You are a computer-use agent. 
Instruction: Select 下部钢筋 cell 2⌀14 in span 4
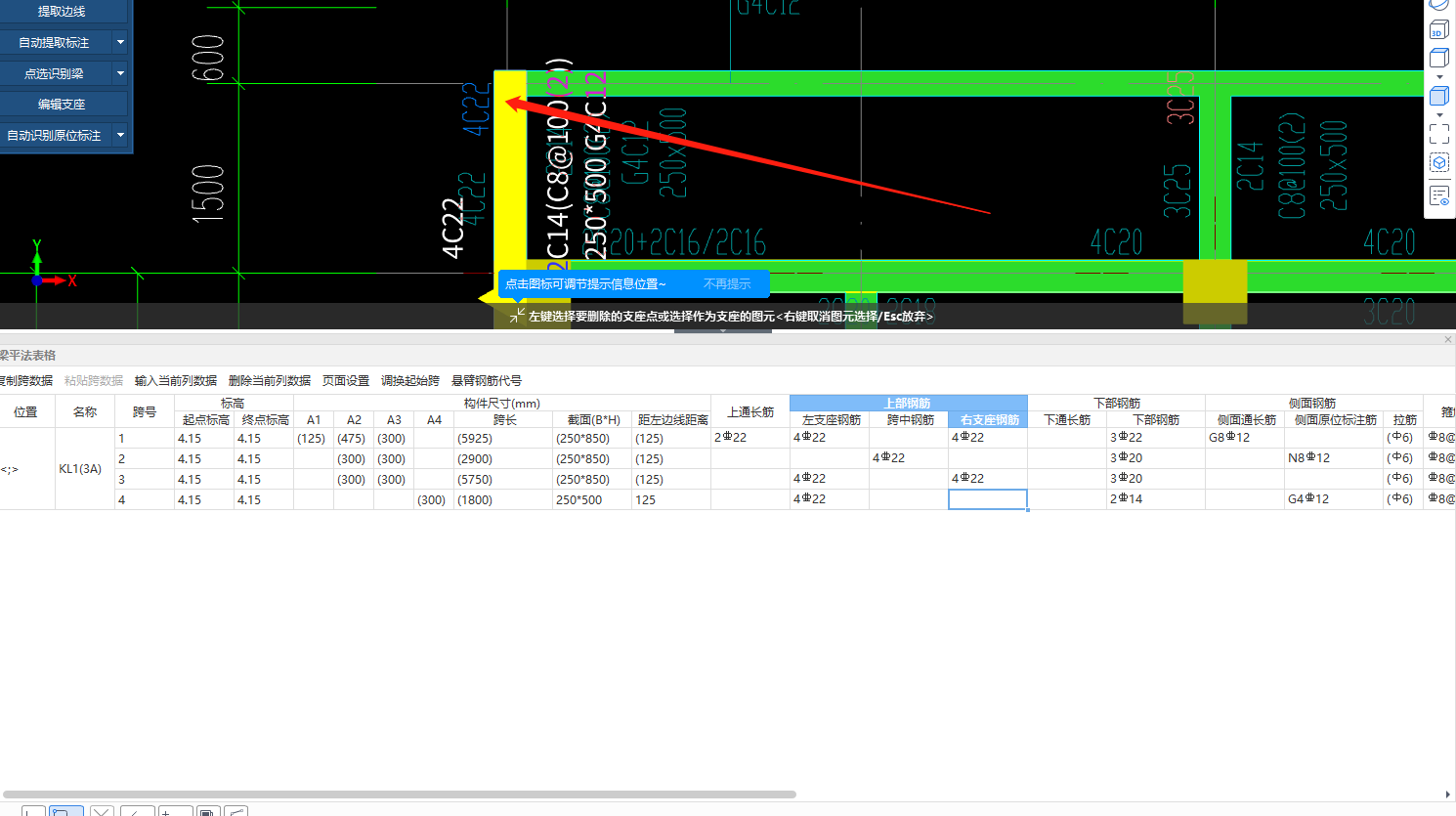1156,499
